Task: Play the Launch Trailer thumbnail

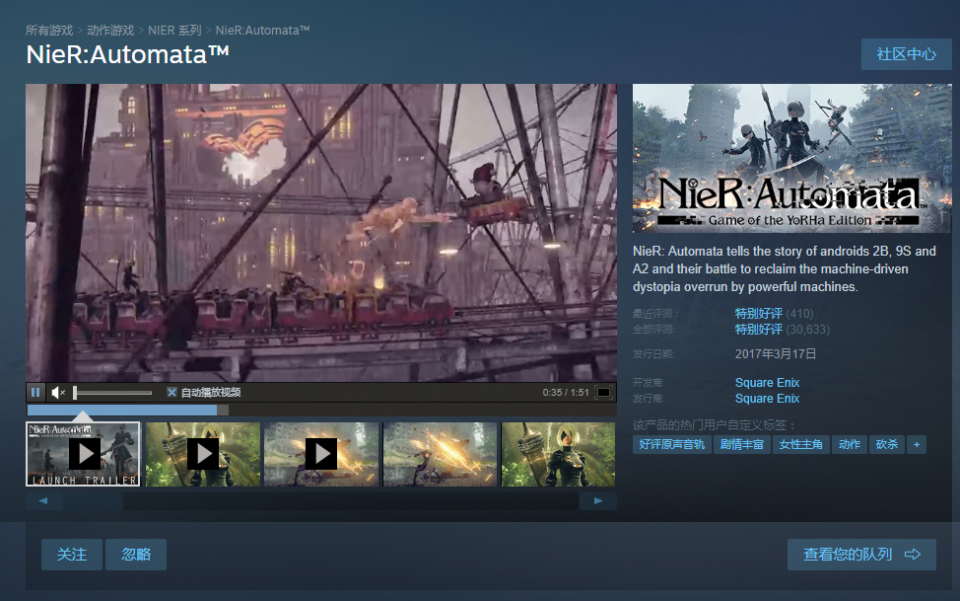Action: pos(84,453)
